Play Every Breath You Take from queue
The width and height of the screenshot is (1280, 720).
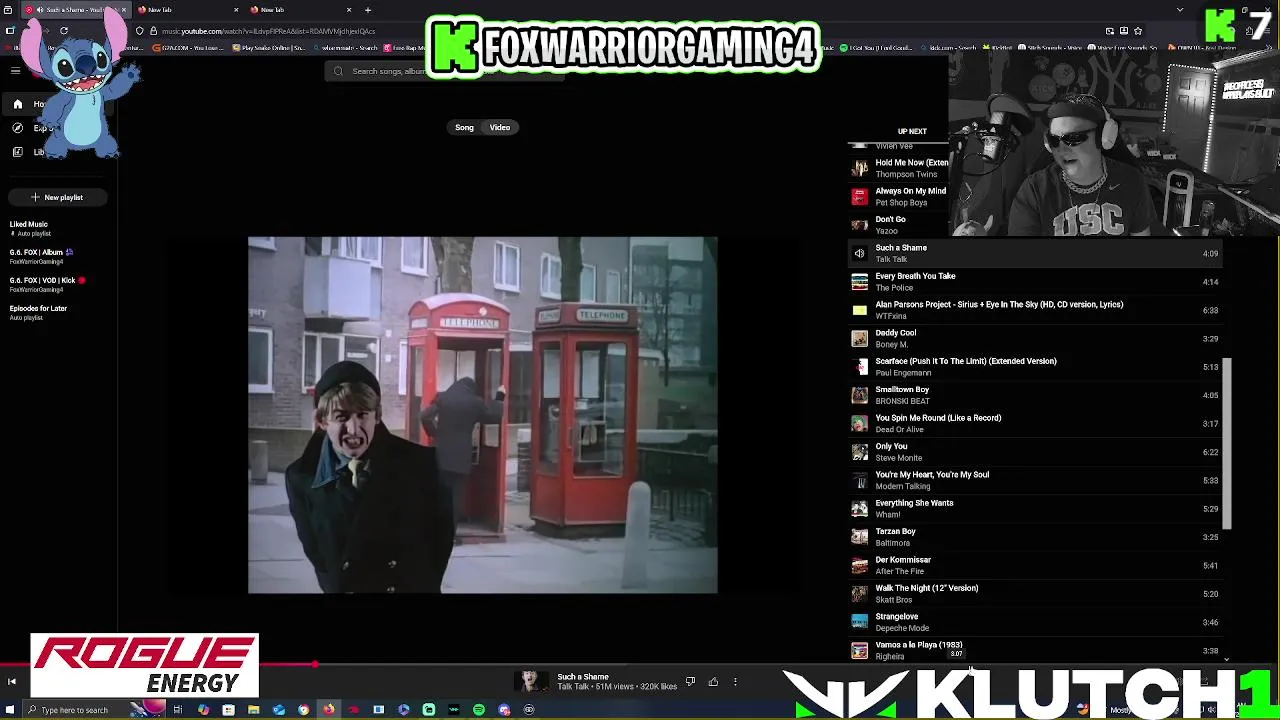click(x=1036, y=282)
